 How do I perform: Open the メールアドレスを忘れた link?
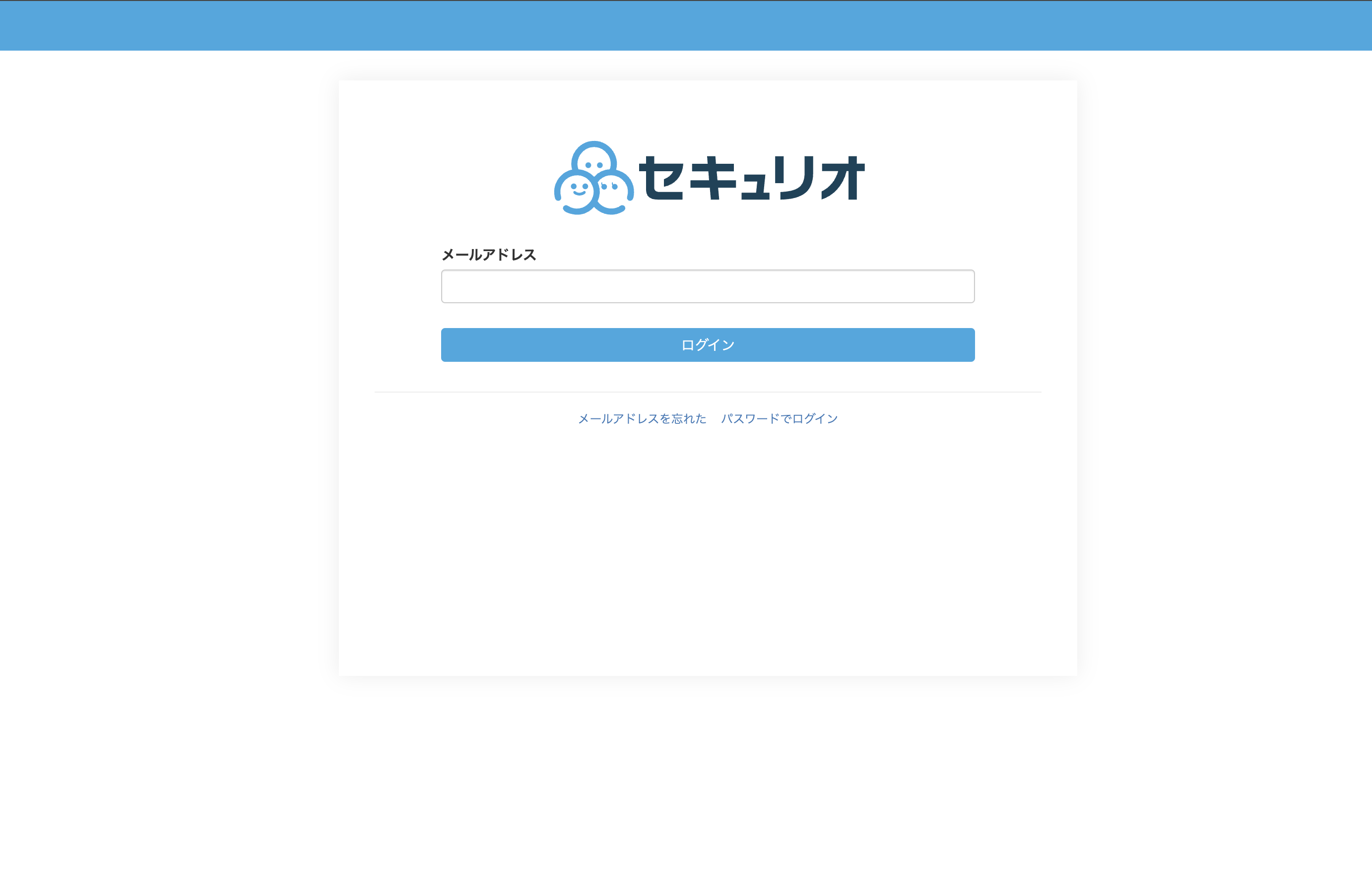point(642,419)
